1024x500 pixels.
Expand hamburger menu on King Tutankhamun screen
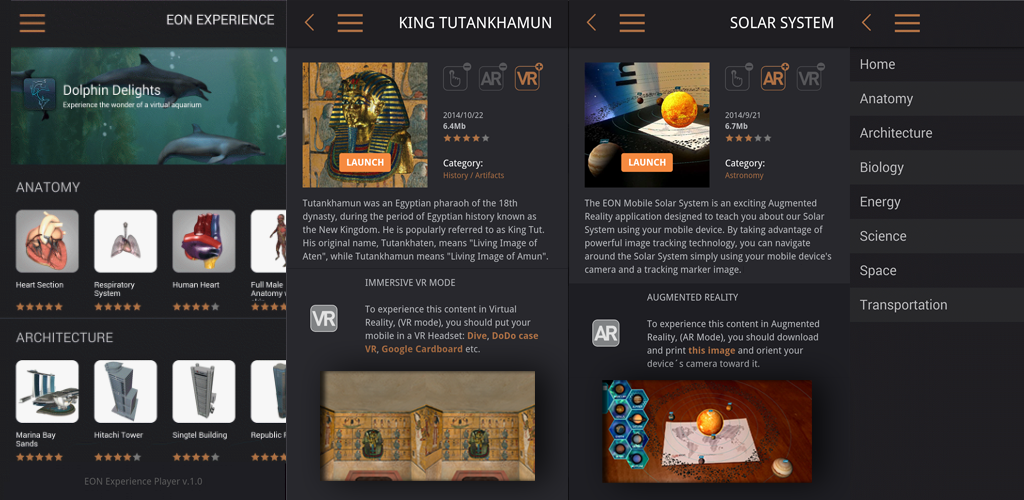(x=350, y=23)
